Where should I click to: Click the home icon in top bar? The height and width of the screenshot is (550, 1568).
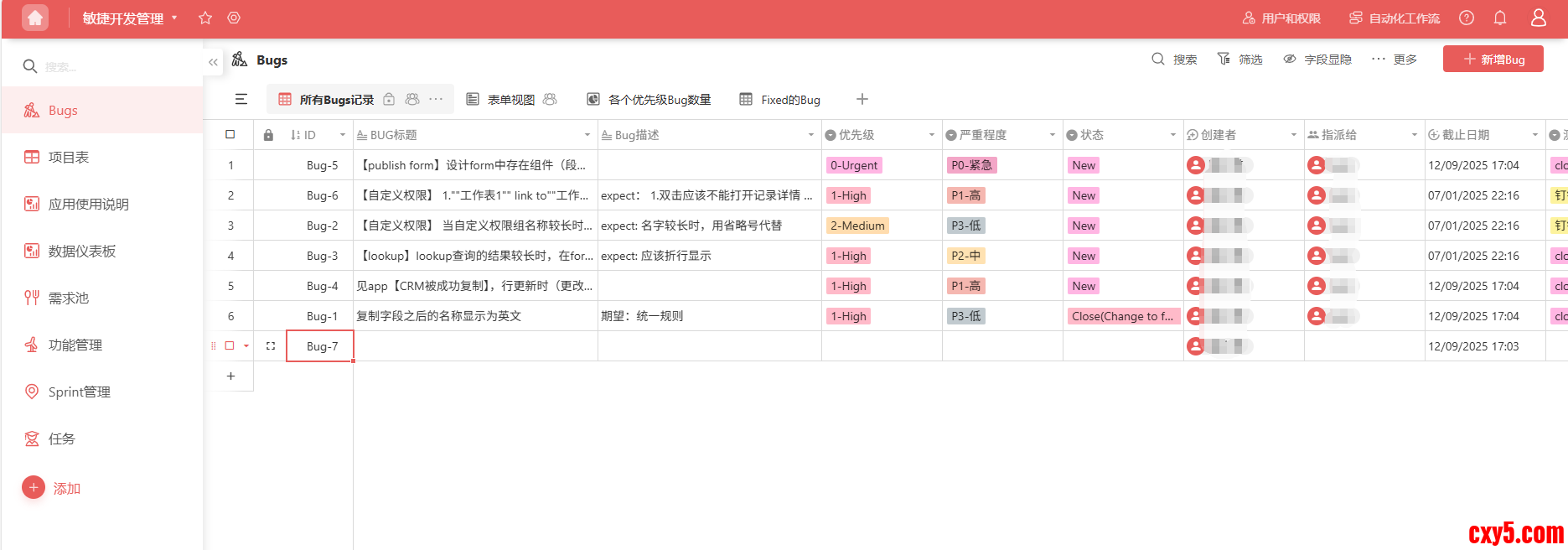tap(35, 18)
